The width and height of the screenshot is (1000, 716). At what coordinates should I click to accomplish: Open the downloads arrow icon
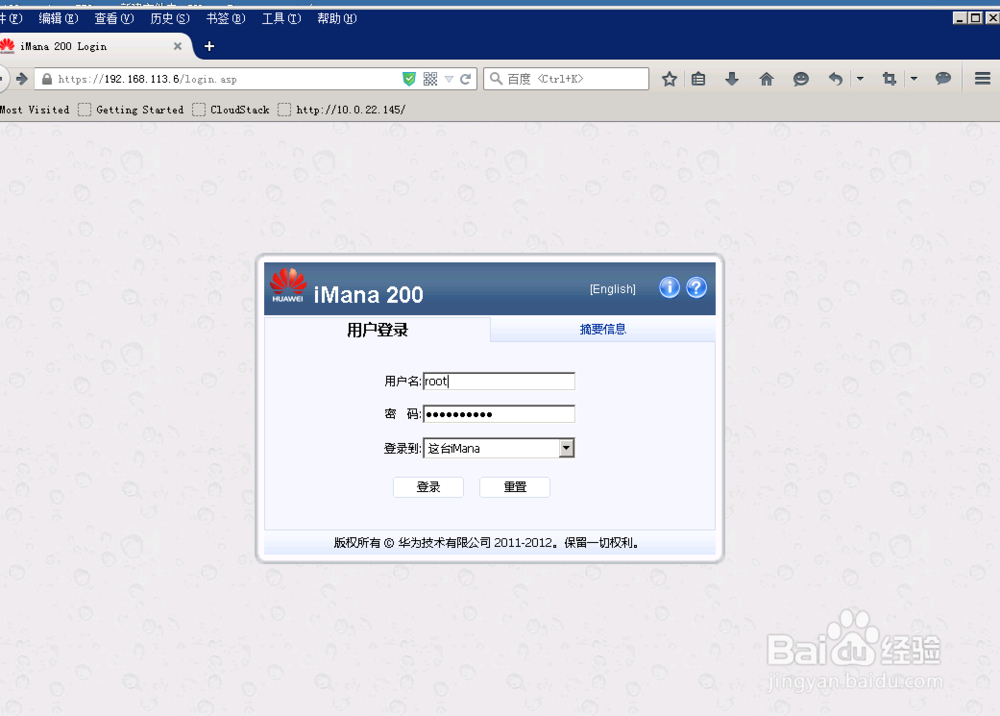[732, 79]
